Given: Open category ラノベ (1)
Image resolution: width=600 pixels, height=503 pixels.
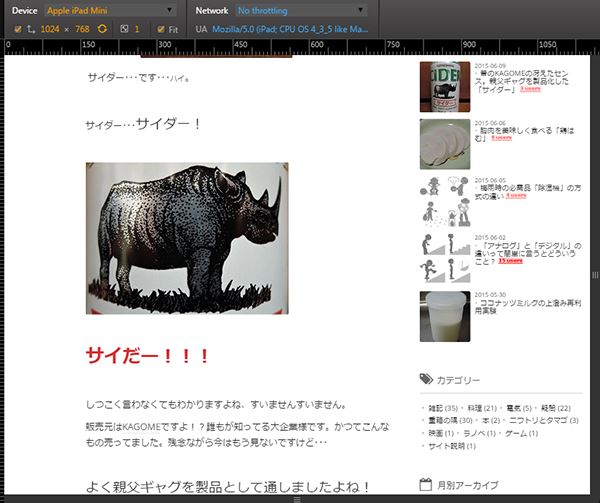Looking at the screenshot, I should click(479, 433).
